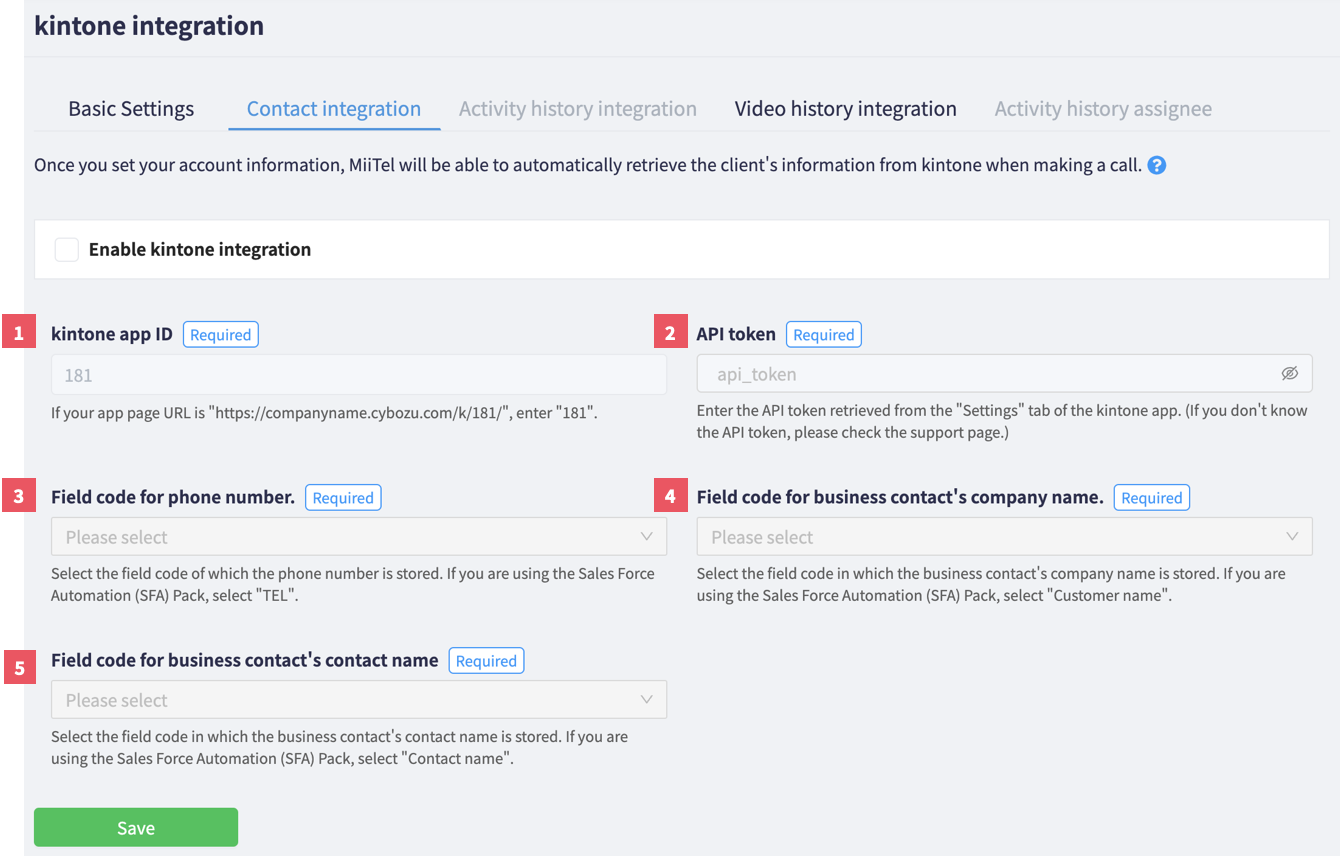Image resolution: width=1340 pixels, height=856 pixels.
Task: Click the 'Enable kintone integration' label text
Action: pyautogui.click(x=200, y=250)
